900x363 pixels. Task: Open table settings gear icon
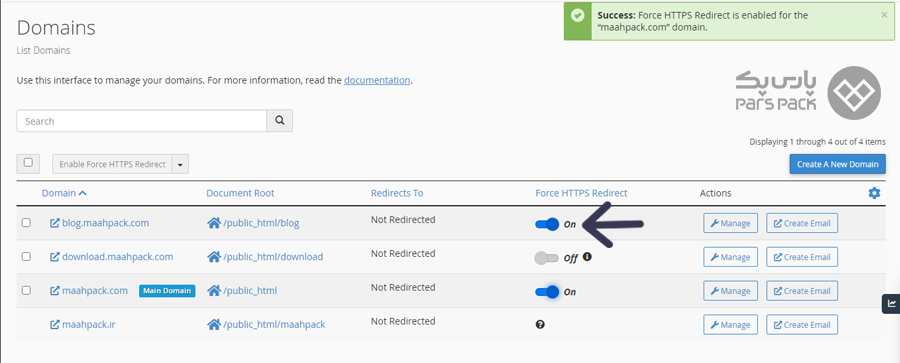[x=874, y=194]
